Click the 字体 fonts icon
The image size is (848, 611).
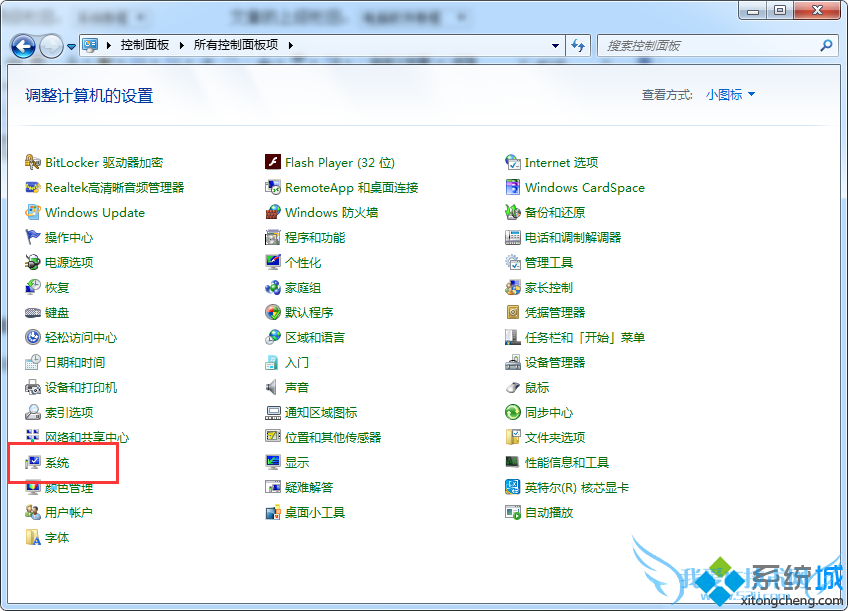pyautogui.click(x=32, y=537)
